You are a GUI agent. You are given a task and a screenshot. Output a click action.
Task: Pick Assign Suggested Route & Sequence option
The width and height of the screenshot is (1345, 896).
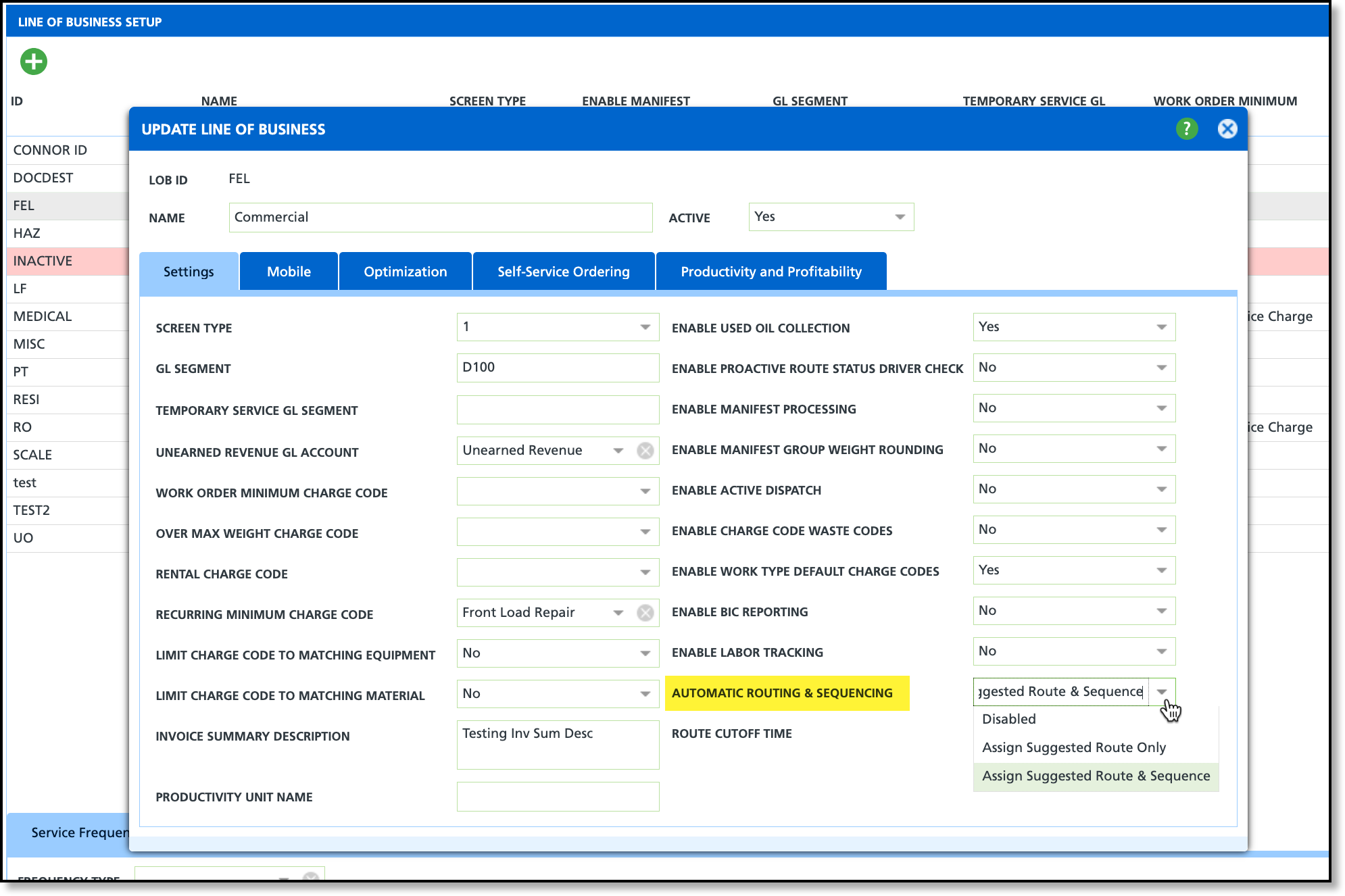(1095, 776)
